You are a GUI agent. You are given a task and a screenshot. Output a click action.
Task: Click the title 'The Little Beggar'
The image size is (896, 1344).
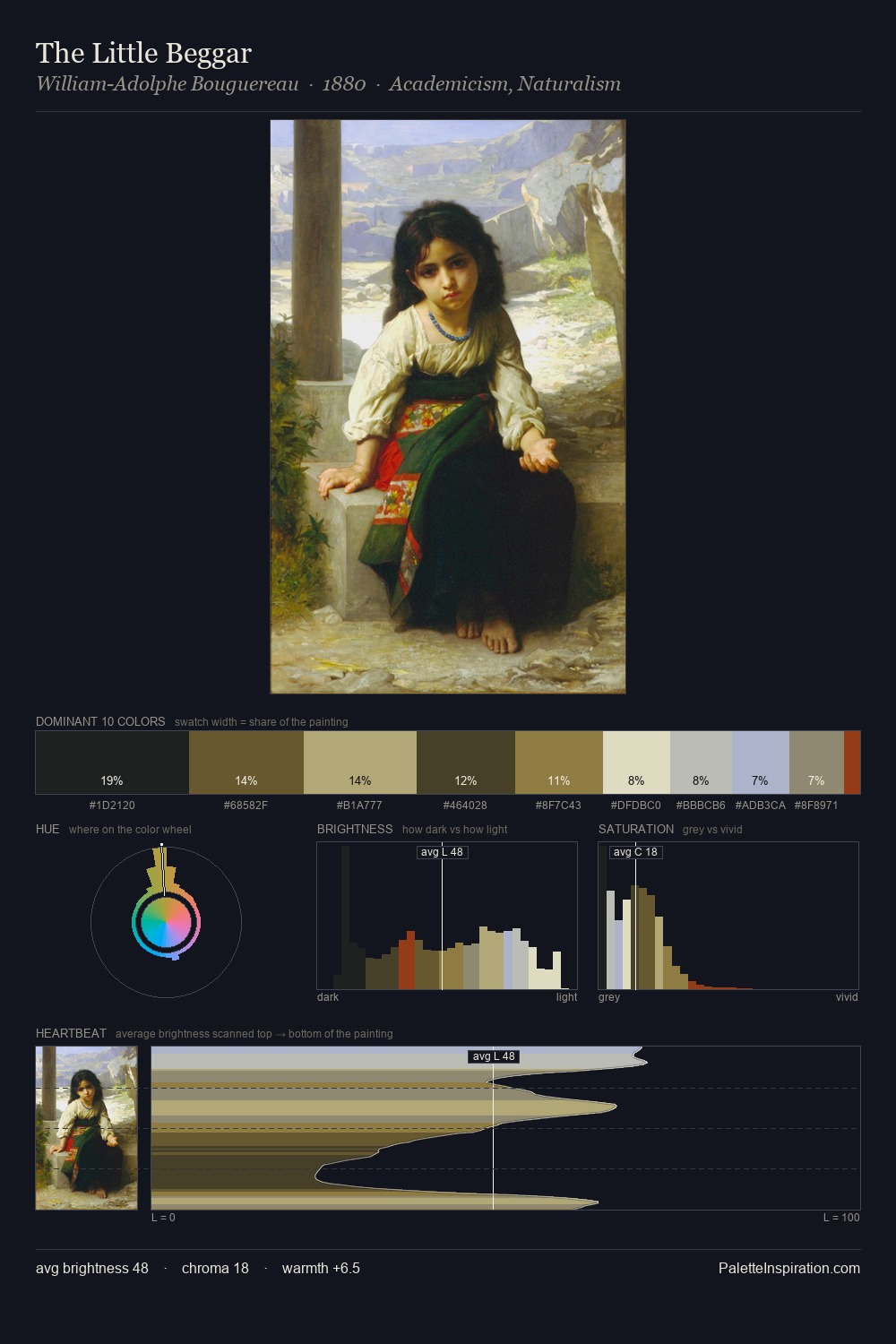point(143,53)
